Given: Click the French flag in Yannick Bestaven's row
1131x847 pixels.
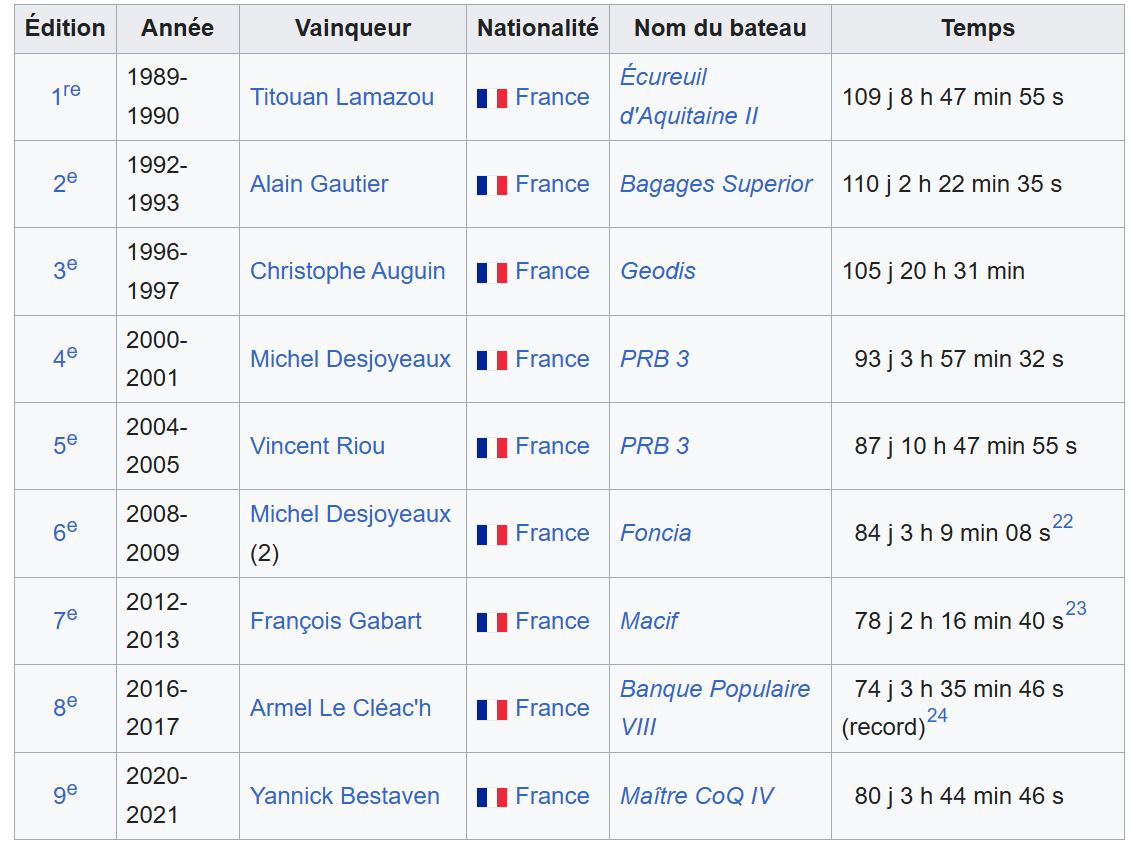Looking at the screenshot, I should click(x=492, y=797).
